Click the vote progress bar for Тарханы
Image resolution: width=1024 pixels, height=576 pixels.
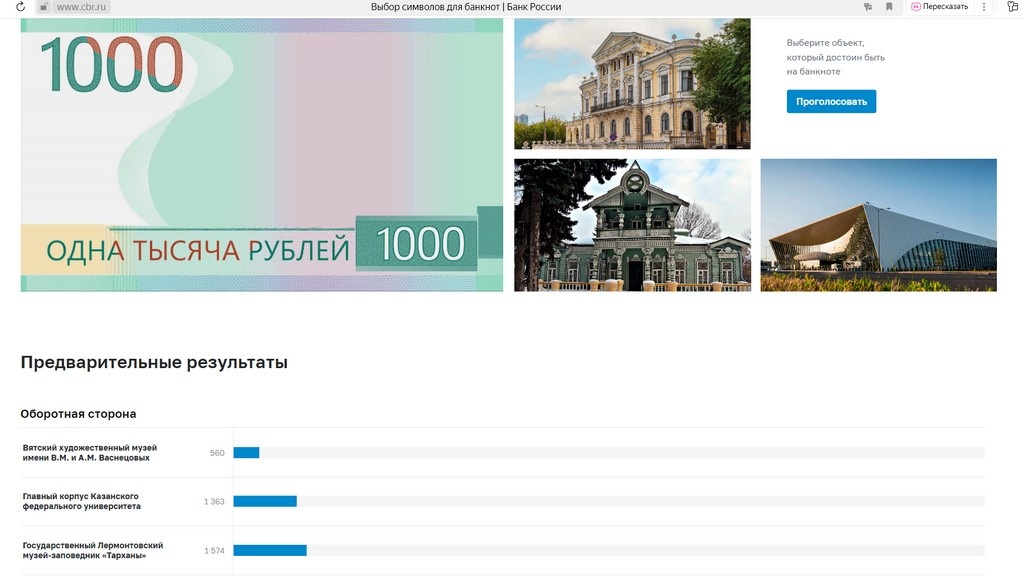(x=270, y=549)
